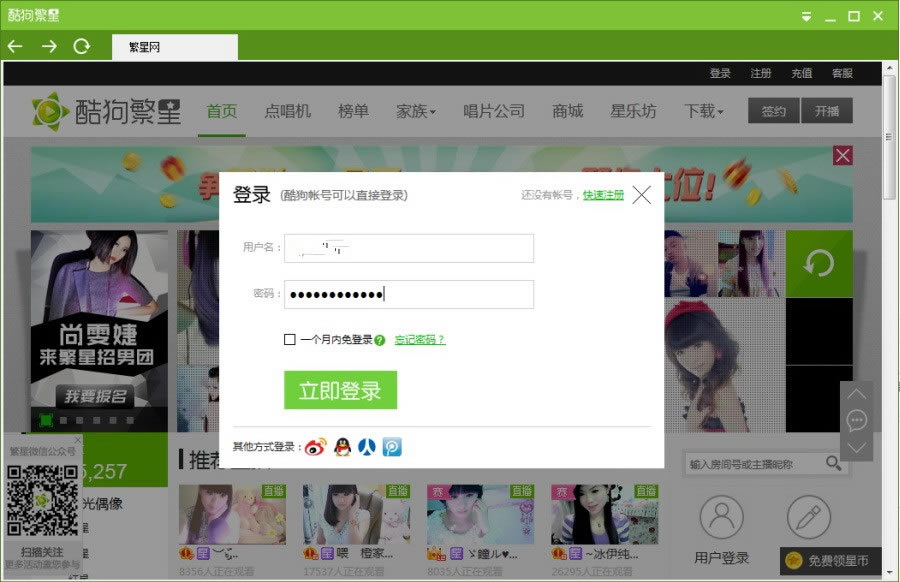Click the search magnifier icon
The height and width of the screenshot is (582, 900).
(833, 463)
